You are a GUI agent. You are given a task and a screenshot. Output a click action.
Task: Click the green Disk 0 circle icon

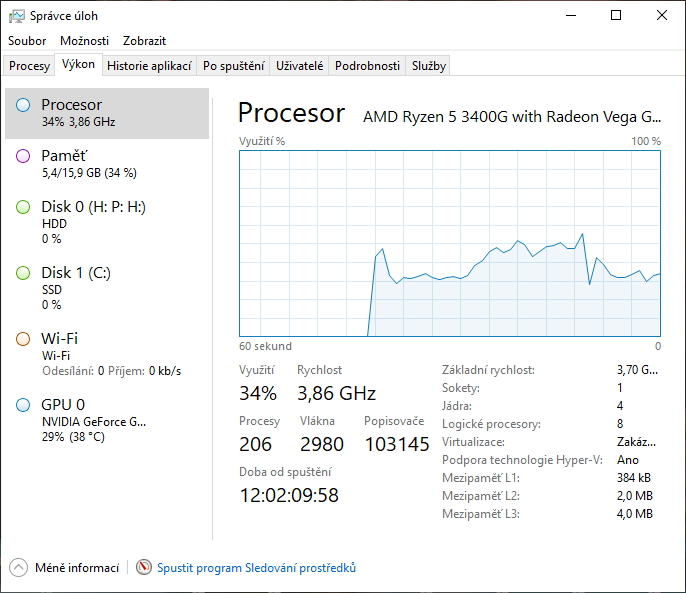pos(23,207)
